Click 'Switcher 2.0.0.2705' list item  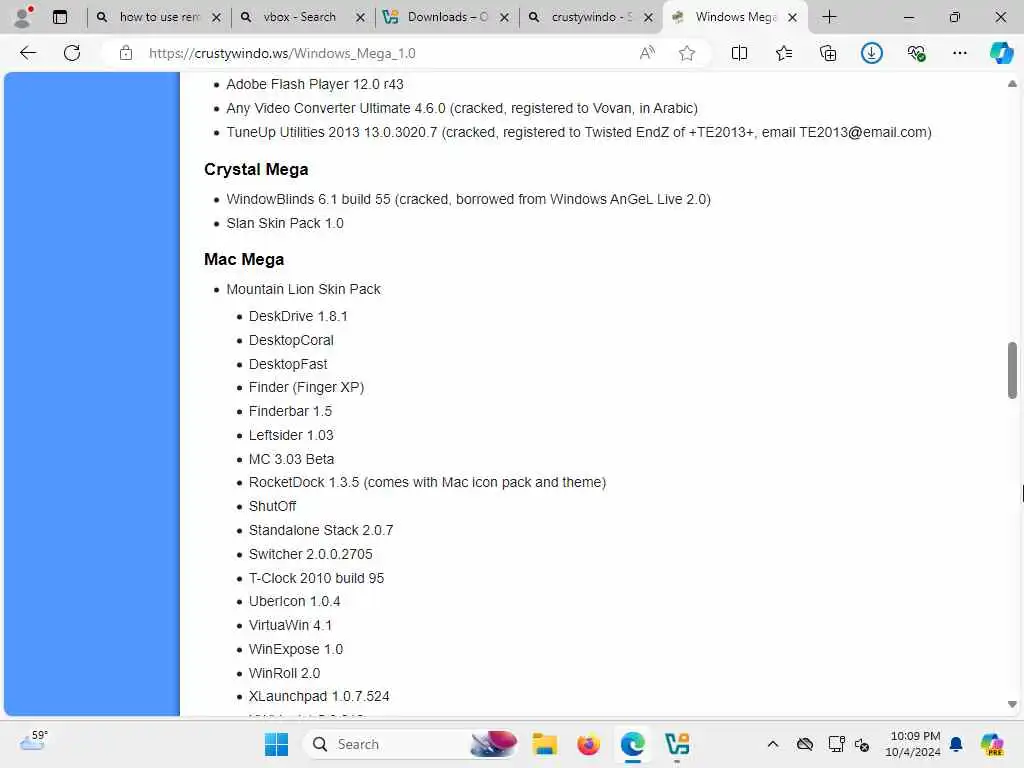point(310,554)
